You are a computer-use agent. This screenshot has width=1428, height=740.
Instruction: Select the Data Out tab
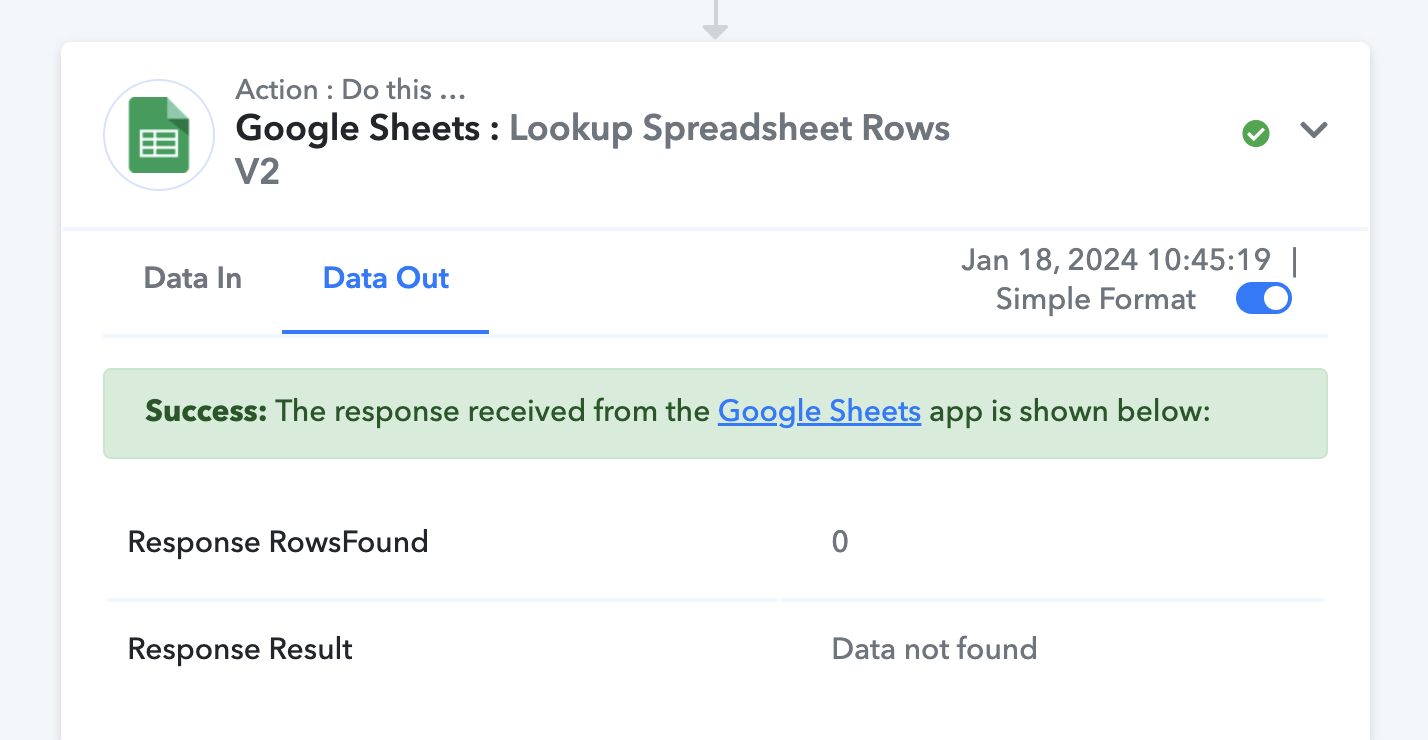pos(386,278)
